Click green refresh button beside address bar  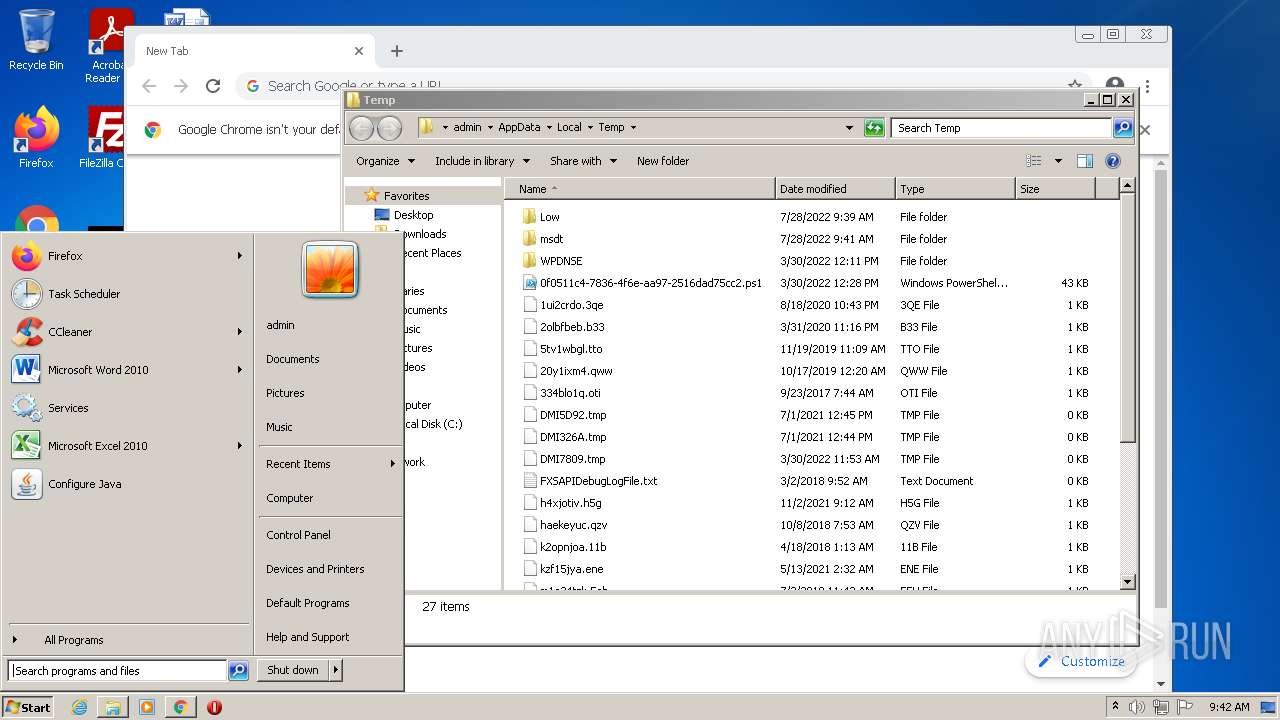click(x=874, y=128)
